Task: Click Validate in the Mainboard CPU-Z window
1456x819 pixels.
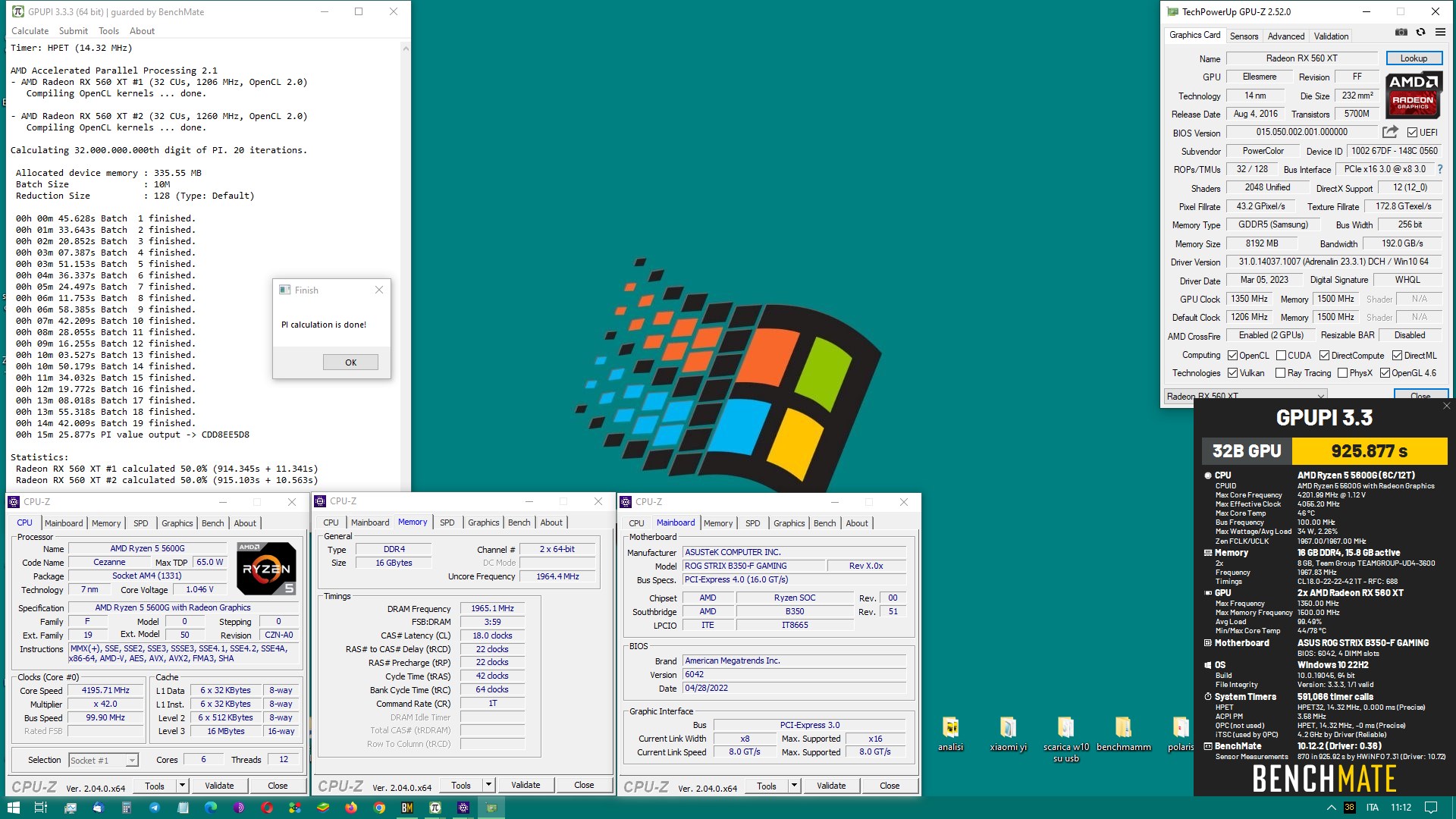Action: coord(831,786)
